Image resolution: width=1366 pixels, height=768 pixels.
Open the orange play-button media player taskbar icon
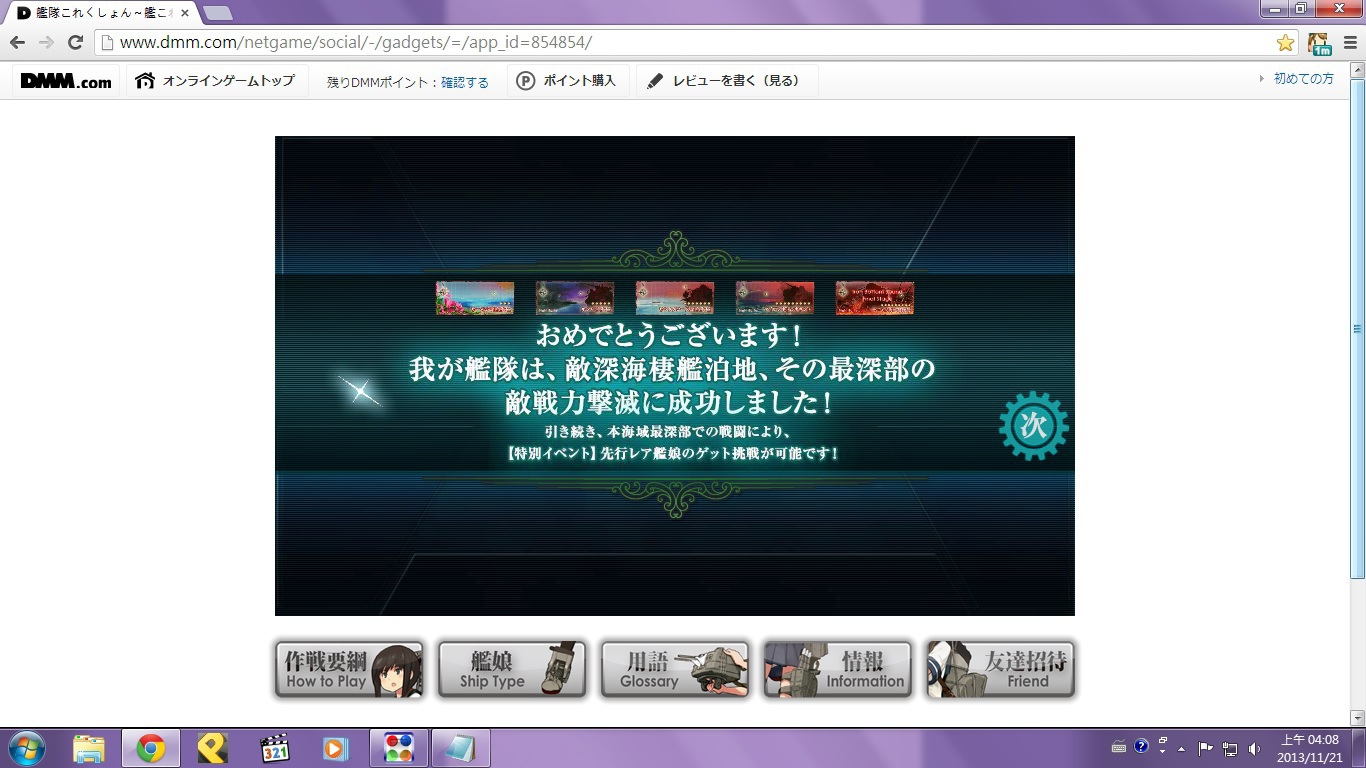point(335,748)
